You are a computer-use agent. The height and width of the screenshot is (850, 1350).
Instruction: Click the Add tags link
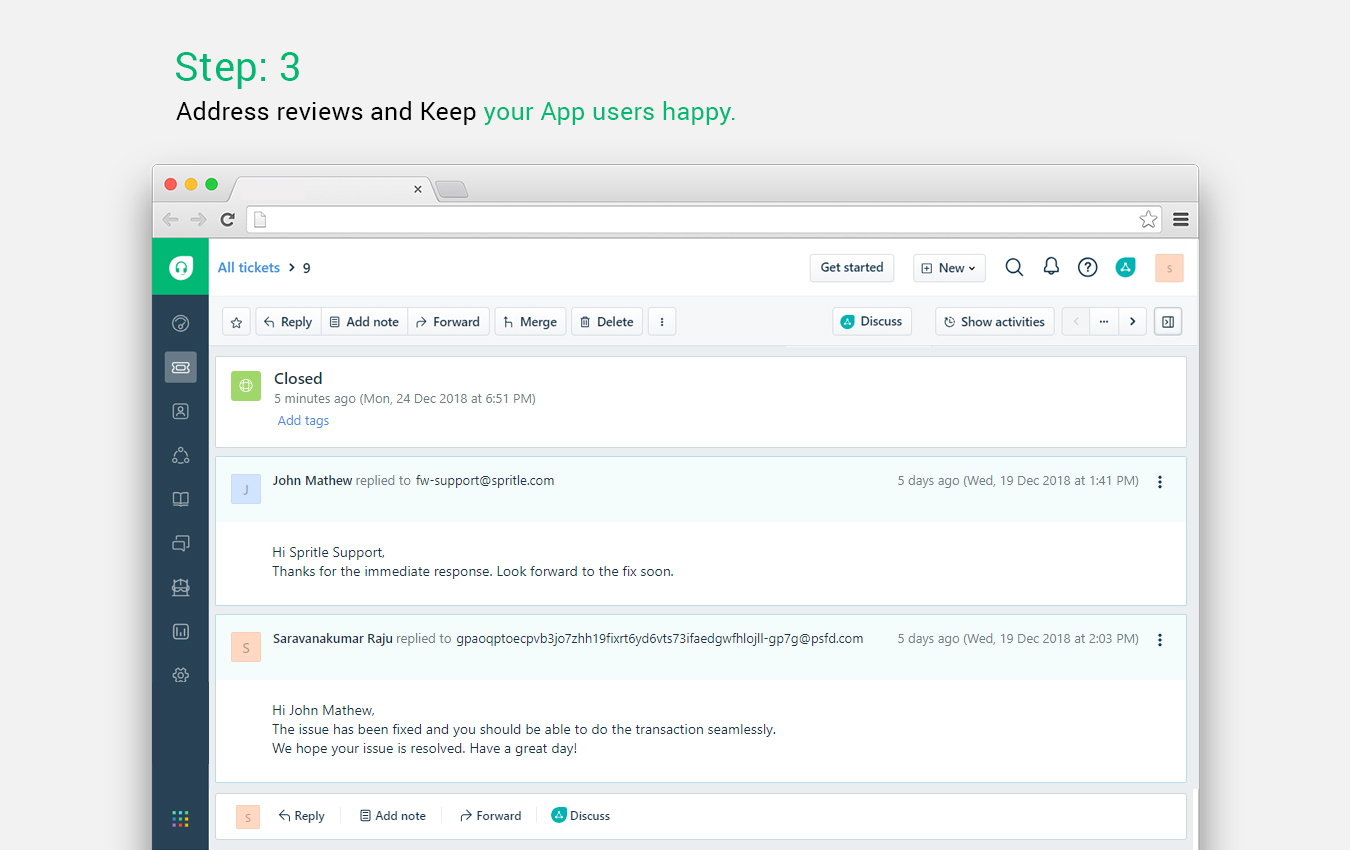tap(303, 421)
